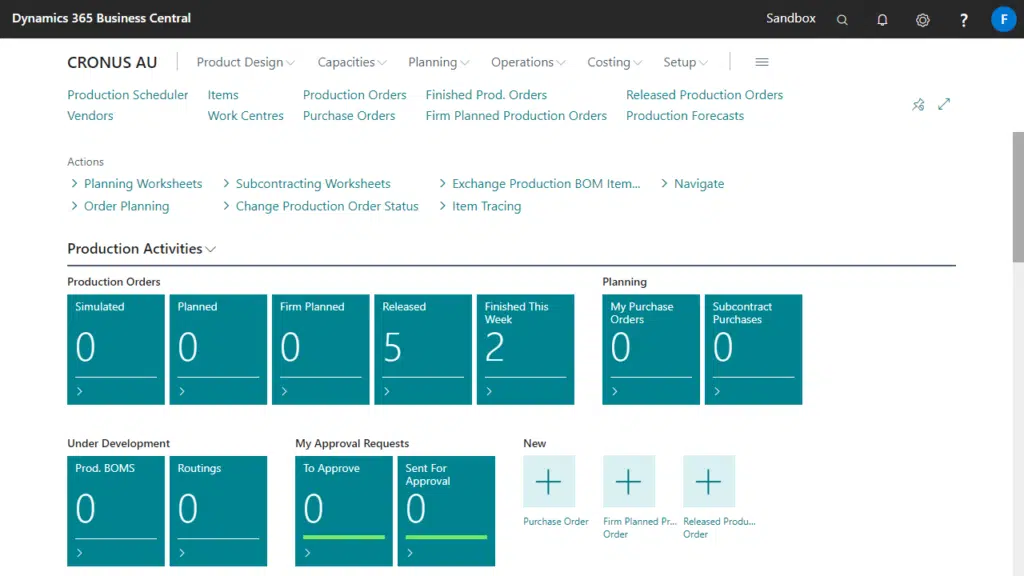Click the pin navigation icon
Image resolution: width=1024 pixels, height=576 pixels.
[x=918, y=105]
